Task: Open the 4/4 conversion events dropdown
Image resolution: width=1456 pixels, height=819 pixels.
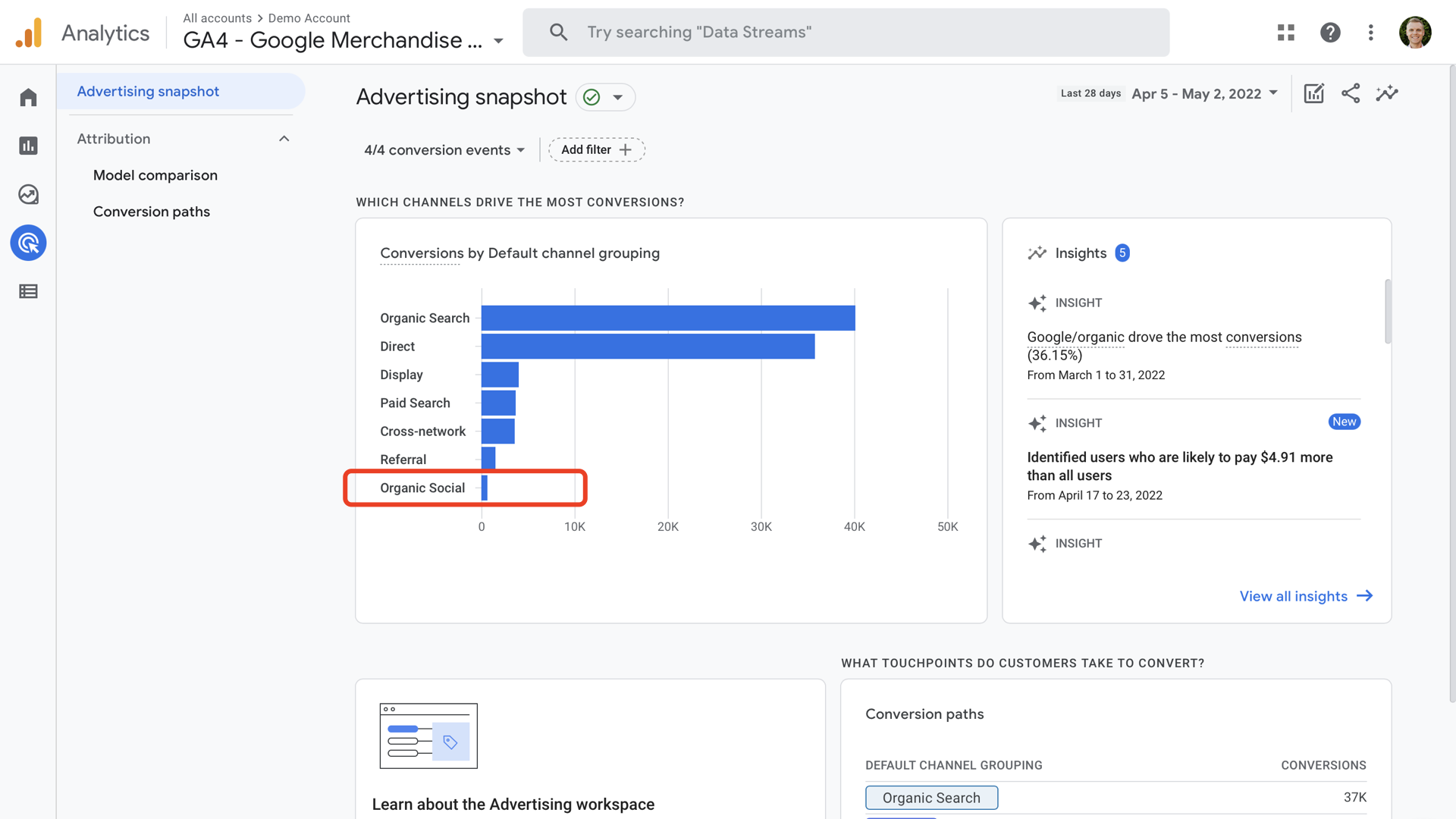Action: [x=444, y=149]
